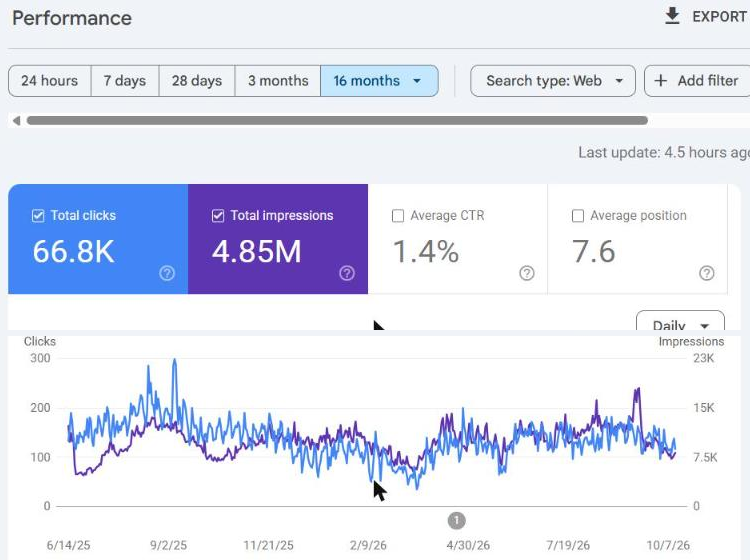Open help icon for Average CTR
This screenshot has width=750, height=560.
pyautogui.click(x=527, y=273)
